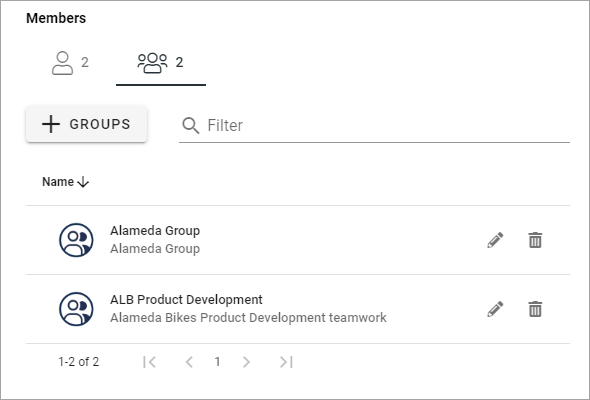Select the groups tab with three people

tap(161, 63)
